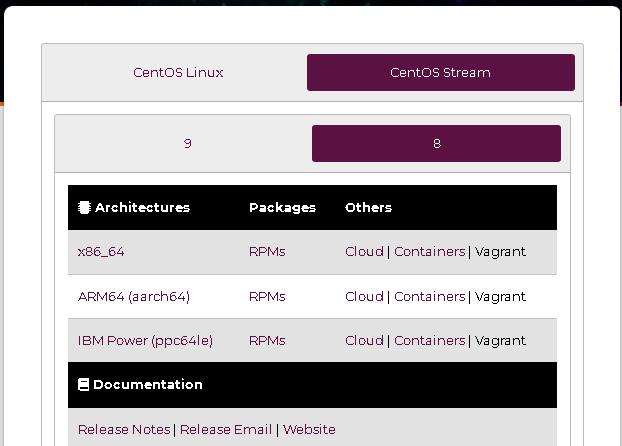Open Containers link in IBM Power row

(x=429, y=341)
